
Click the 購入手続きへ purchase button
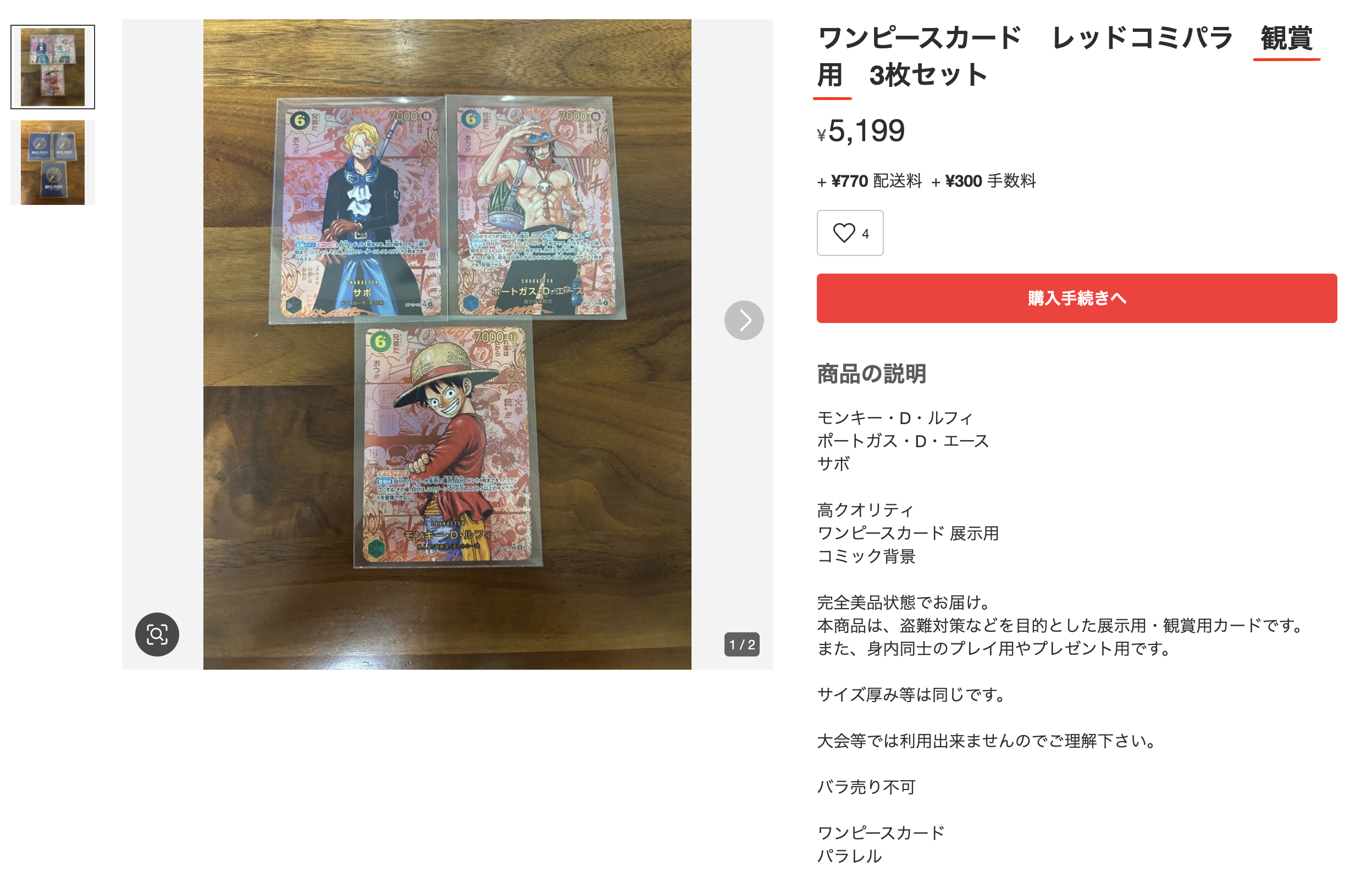1076,298
